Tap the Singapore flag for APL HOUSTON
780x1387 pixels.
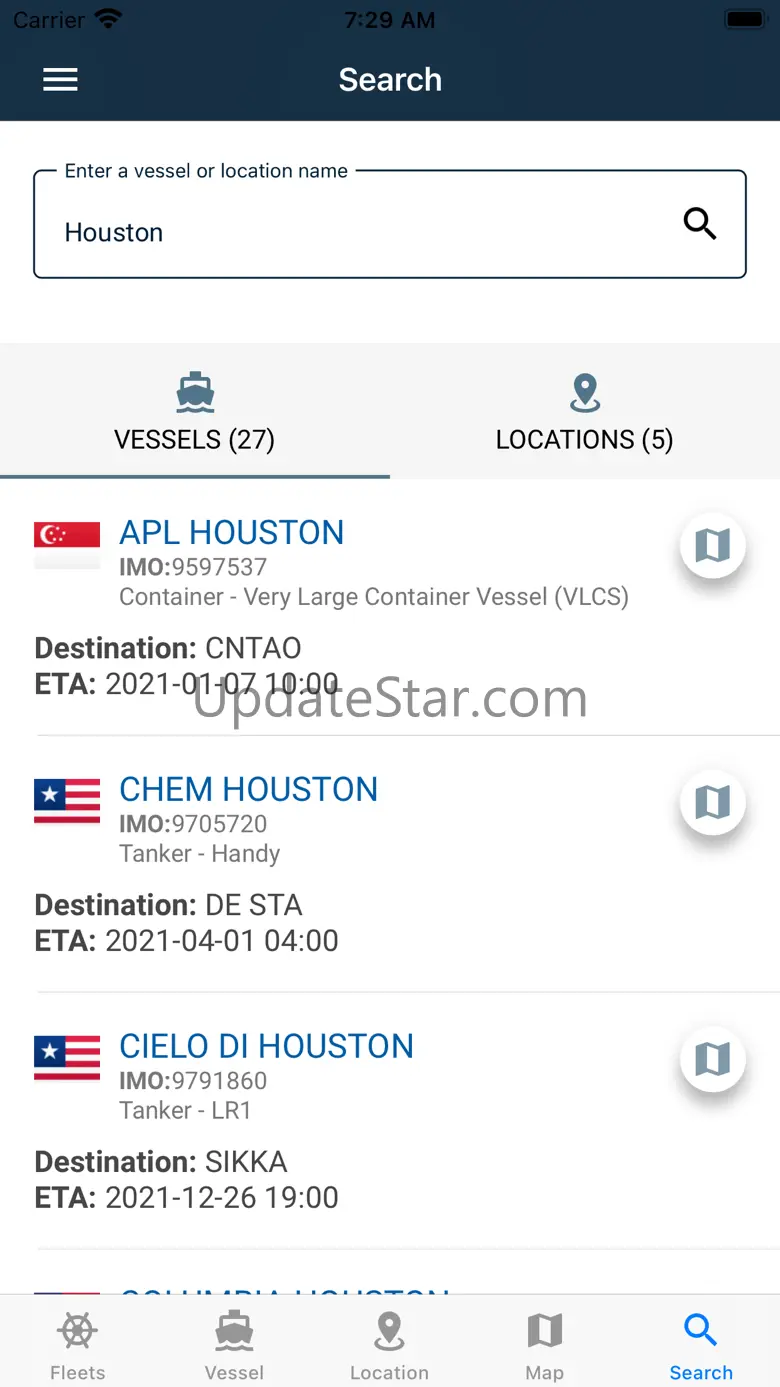pyautogui.click(x=67, y=544)
